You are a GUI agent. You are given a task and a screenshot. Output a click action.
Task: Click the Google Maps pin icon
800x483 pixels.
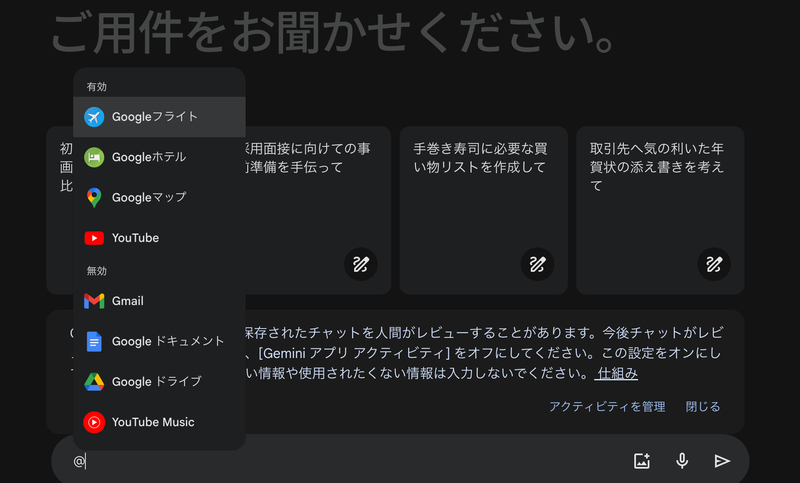(x=94, y=197)
